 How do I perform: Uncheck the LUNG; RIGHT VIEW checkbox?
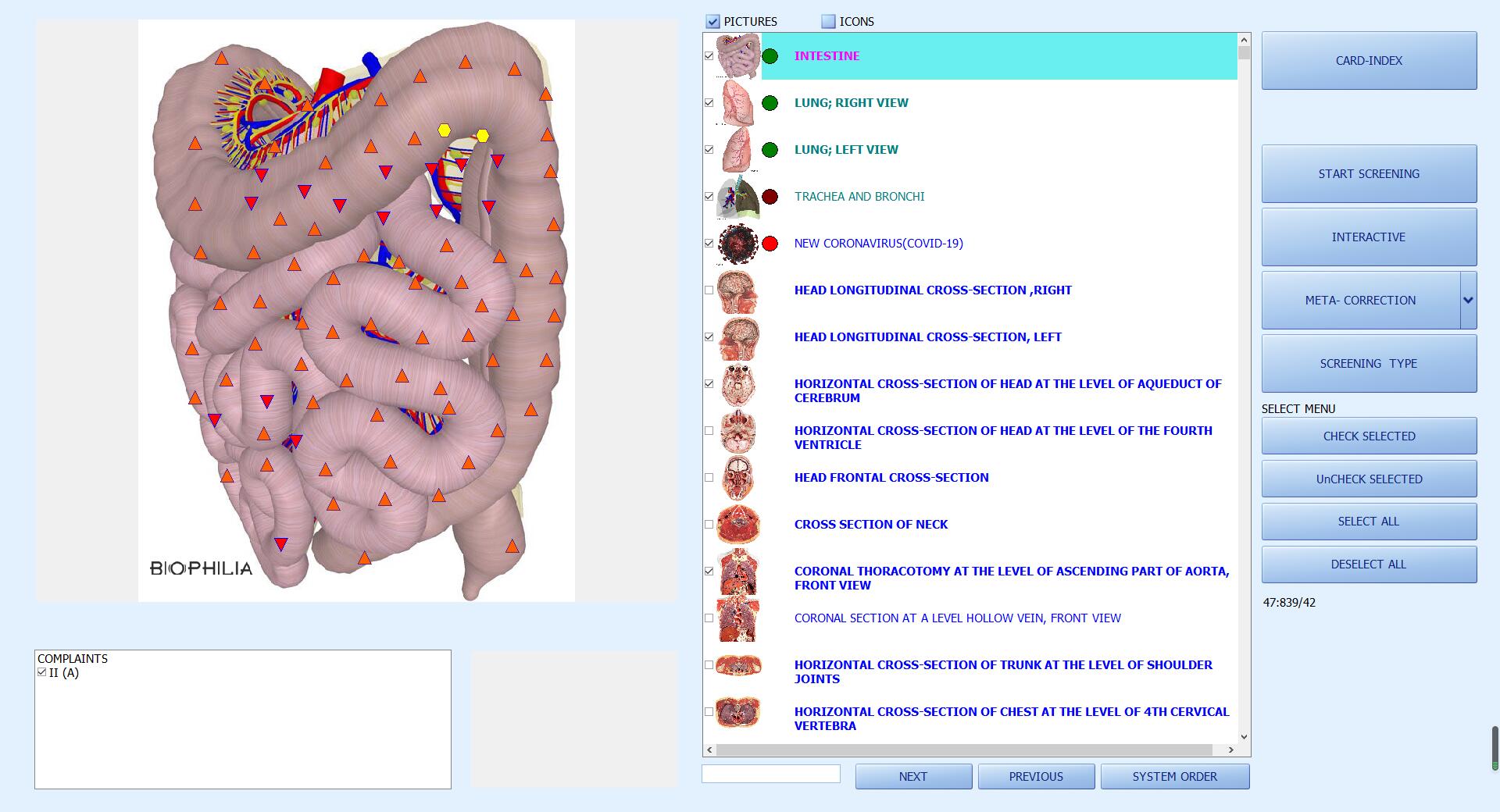tap(709, 103)
